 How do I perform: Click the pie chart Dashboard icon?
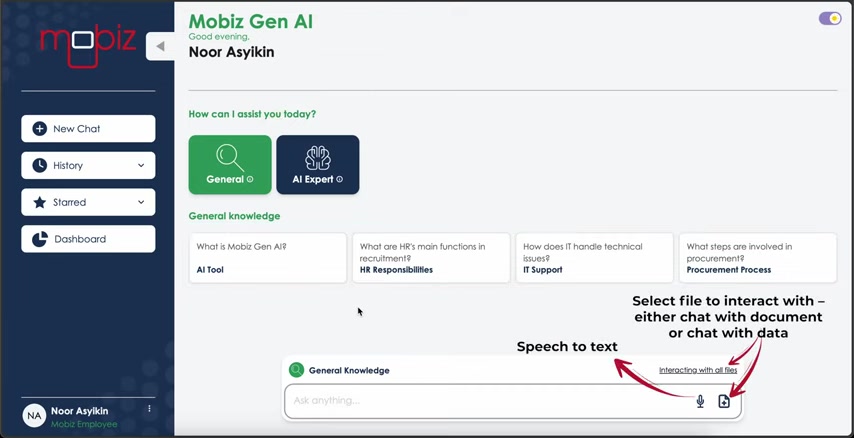(39, 239)
